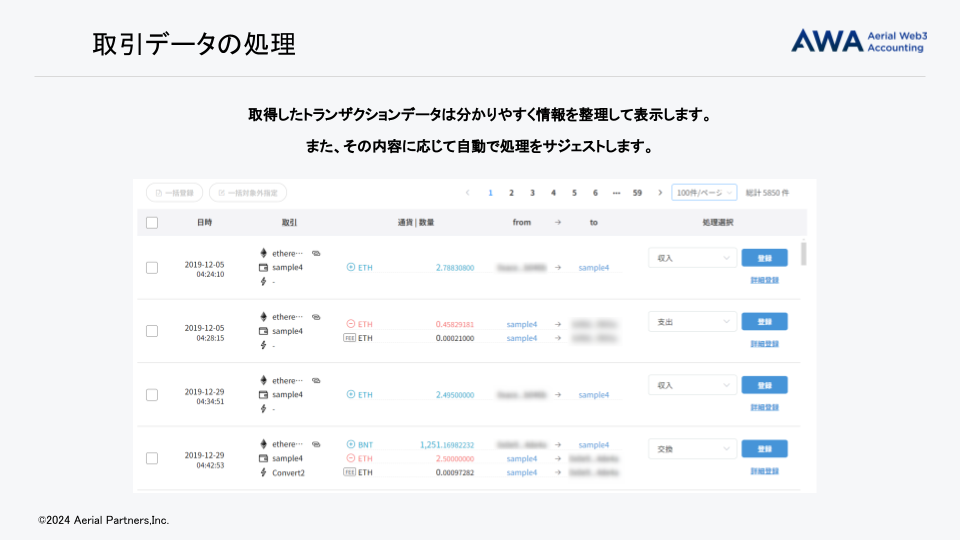Click the Ethereum logo icon in the 04:34:51 row

point(264,380)
